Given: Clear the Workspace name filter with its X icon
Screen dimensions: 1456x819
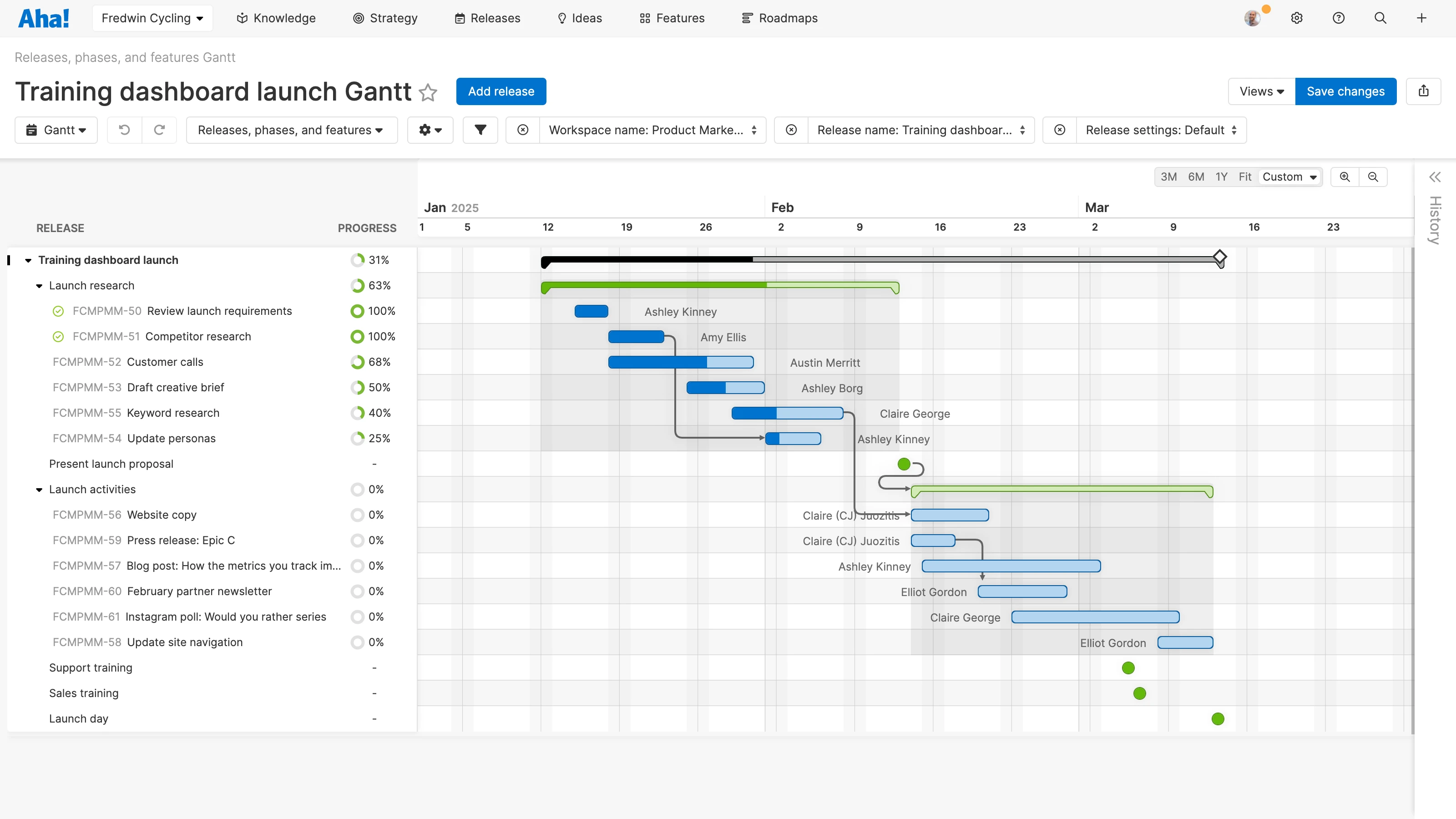Looking at the screenshot, I should 522,130.
